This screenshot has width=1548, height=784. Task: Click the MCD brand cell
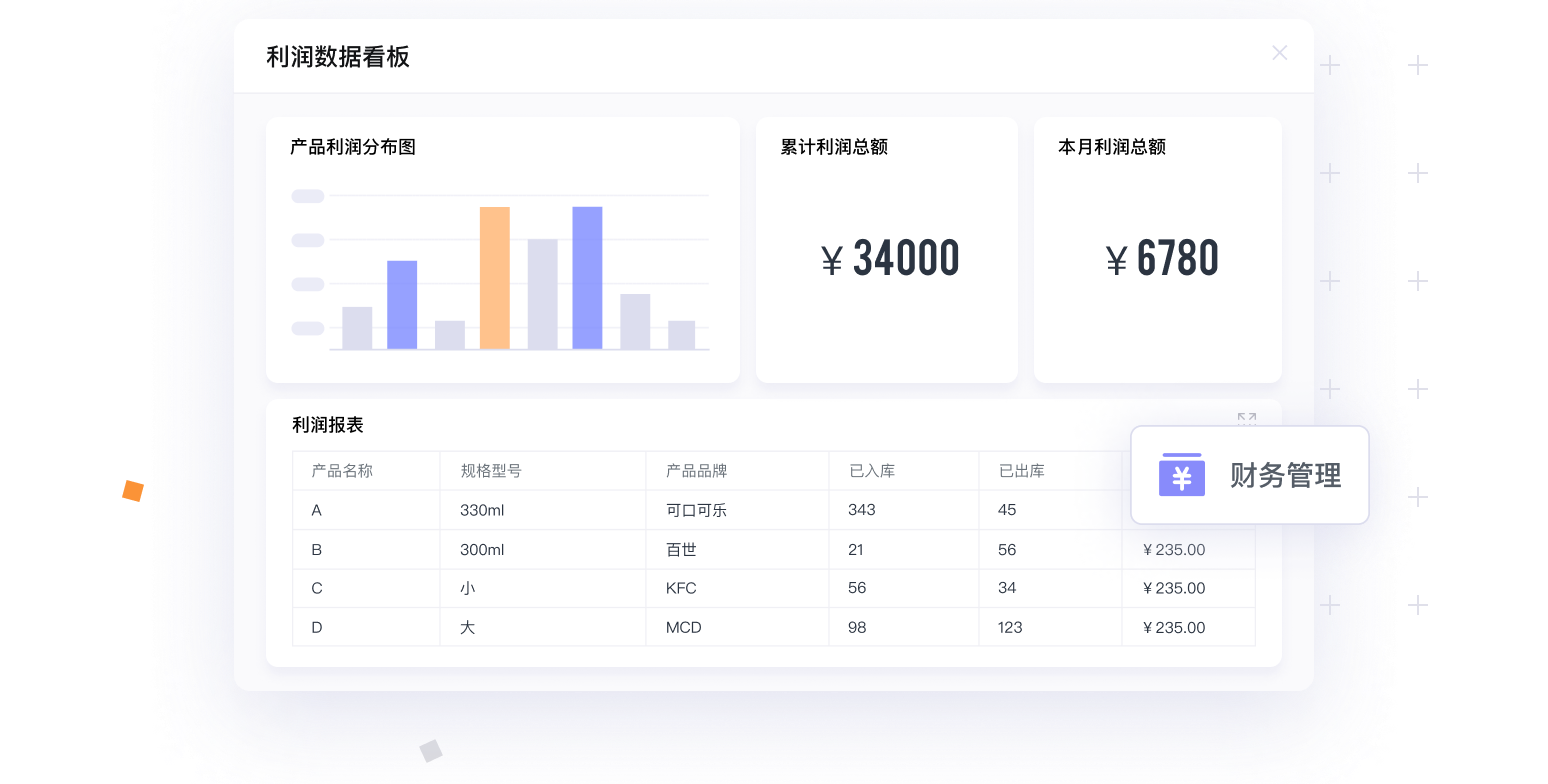pos(683,628)
